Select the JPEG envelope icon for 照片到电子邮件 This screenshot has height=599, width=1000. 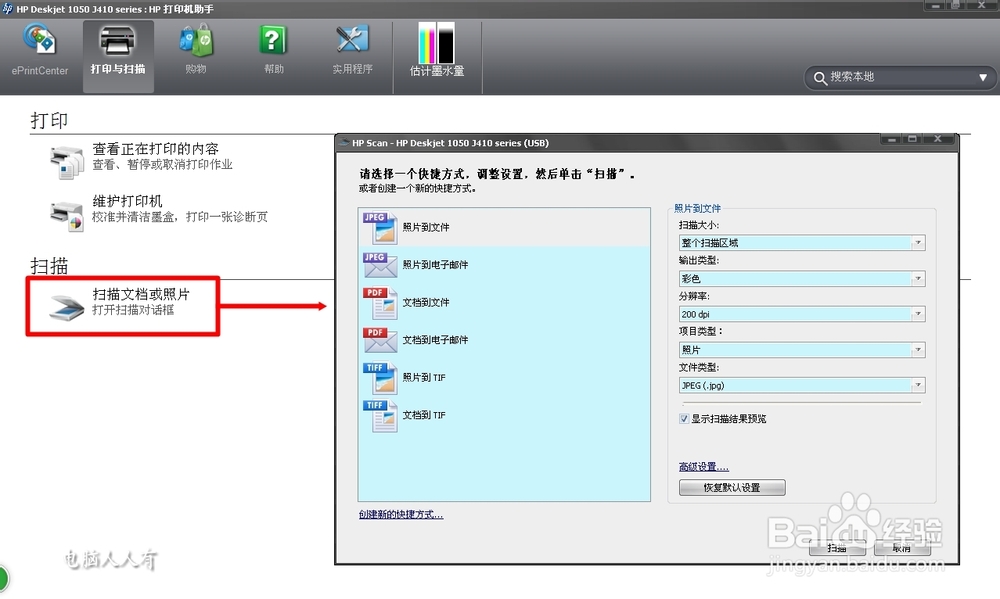380,265
